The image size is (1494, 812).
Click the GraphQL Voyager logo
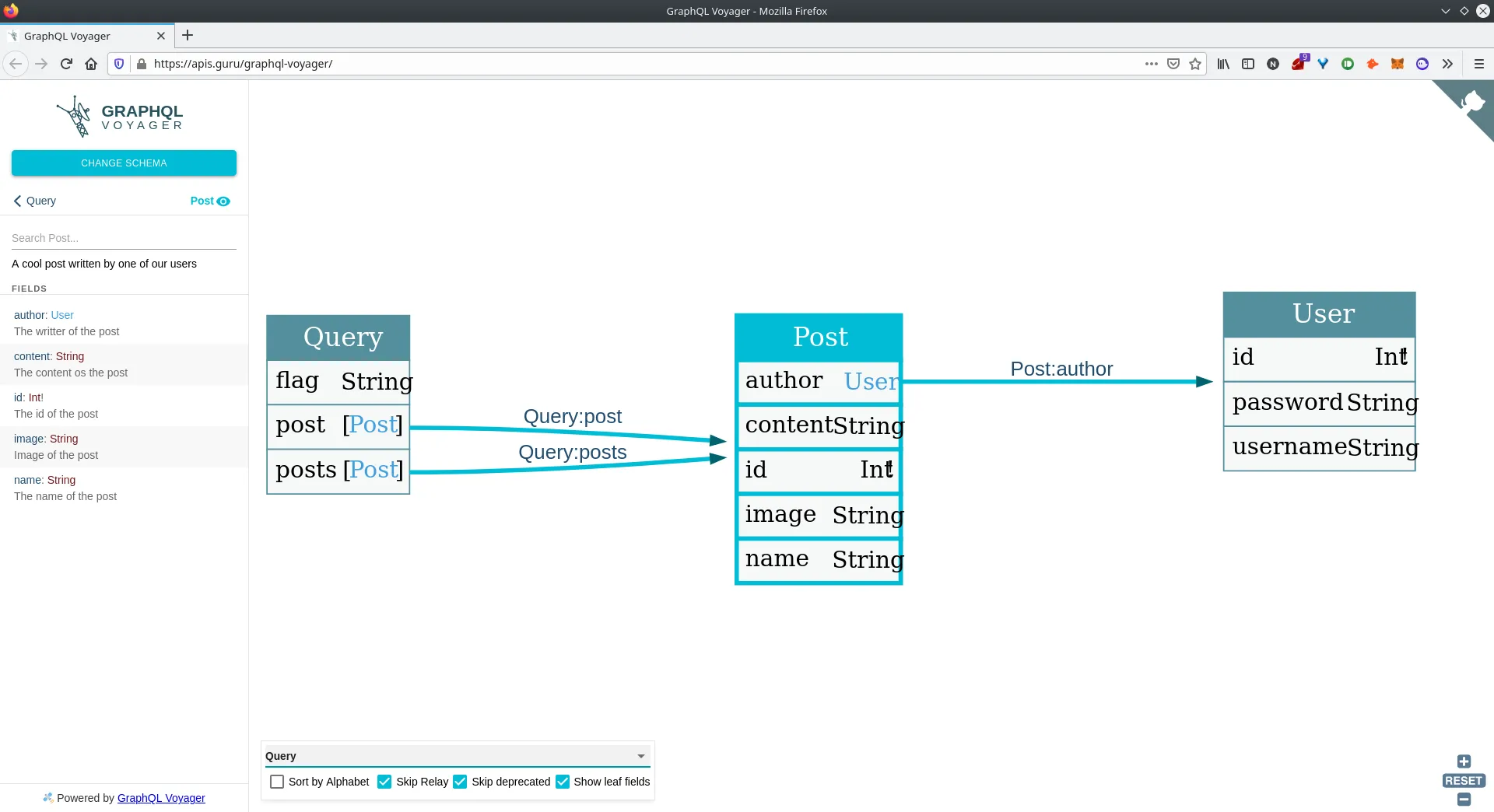point(119,117)
